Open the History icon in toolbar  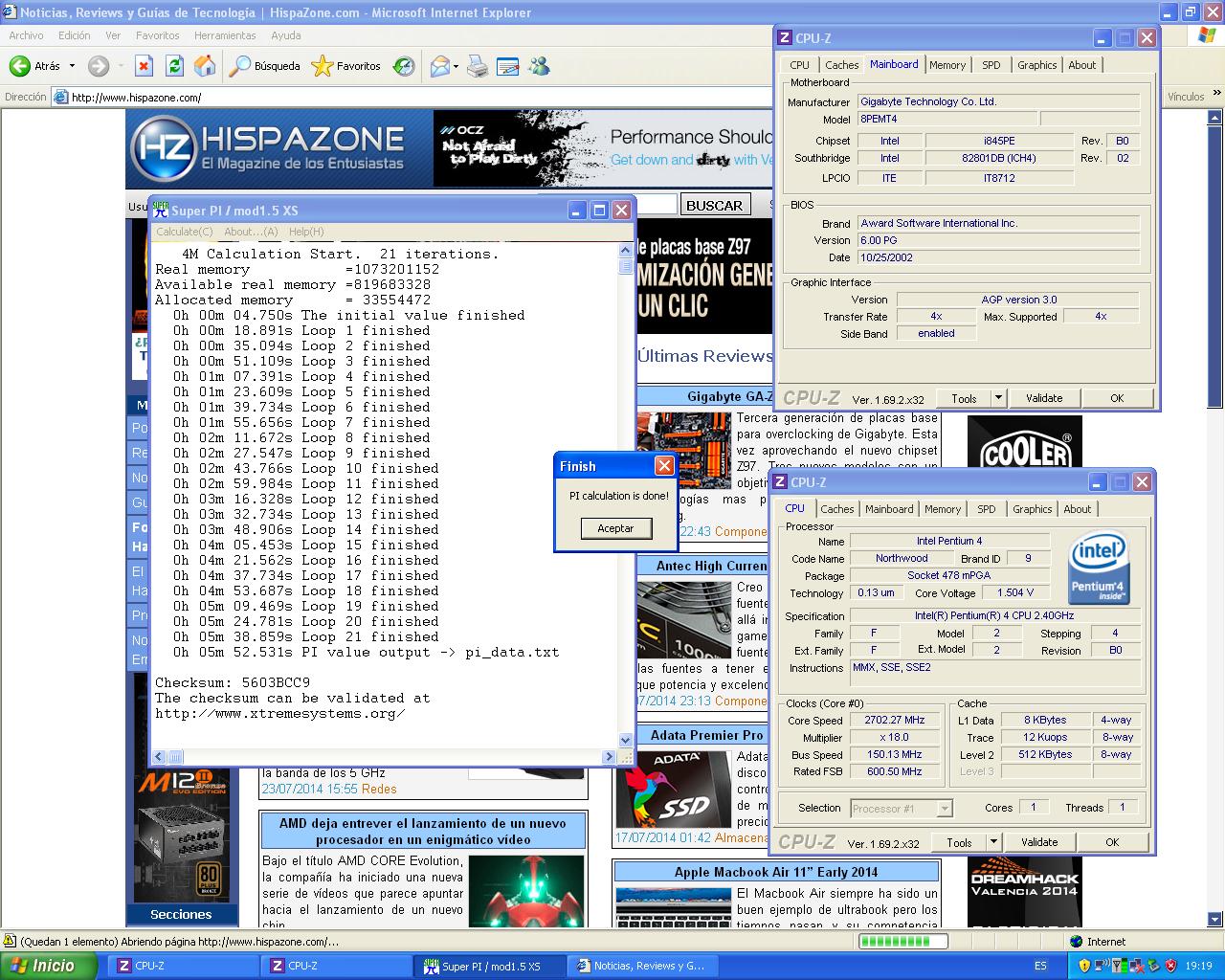pyautogui.click(x=404, y=66)
